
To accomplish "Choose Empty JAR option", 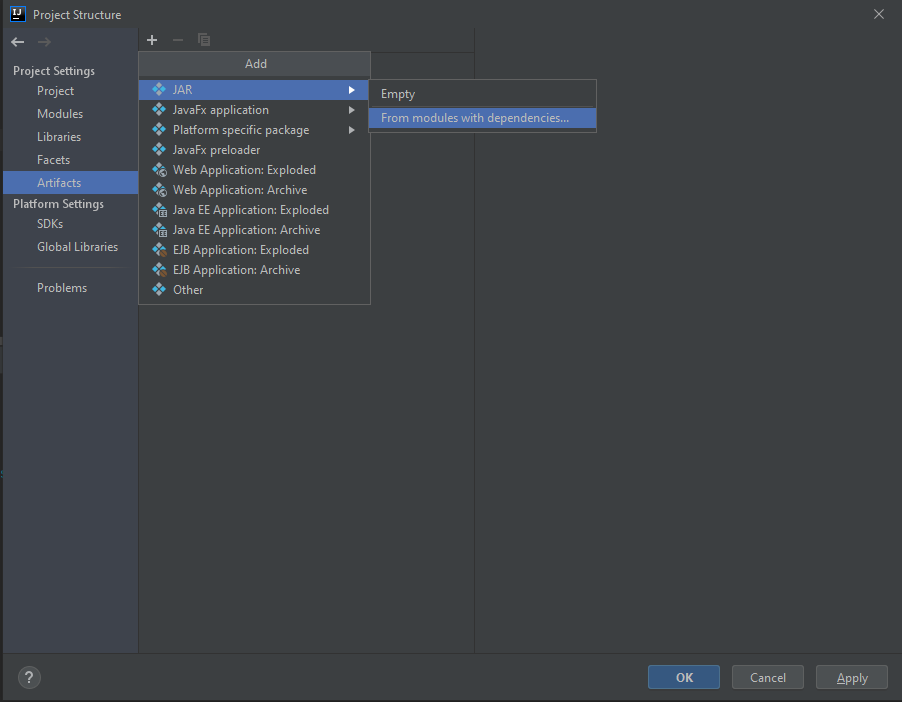I will click(x=483, y=94).
